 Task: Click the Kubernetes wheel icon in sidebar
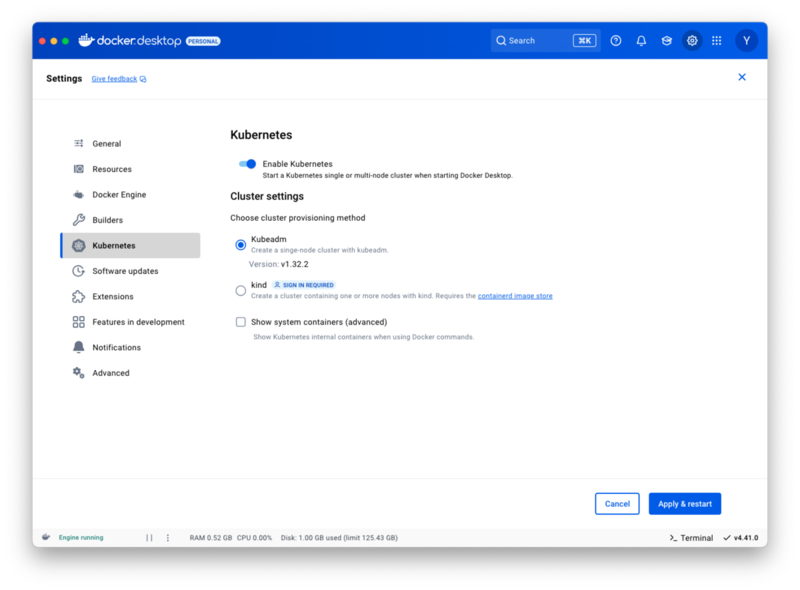click(79, 245)
